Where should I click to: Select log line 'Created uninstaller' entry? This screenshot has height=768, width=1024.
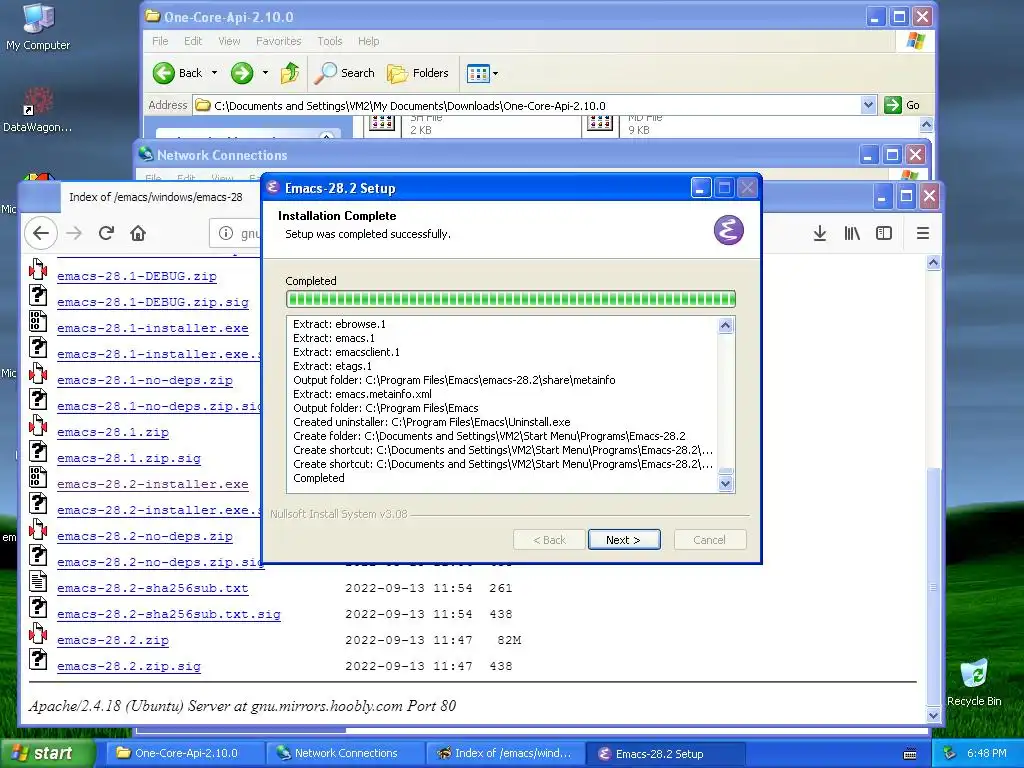pos(432,422)
